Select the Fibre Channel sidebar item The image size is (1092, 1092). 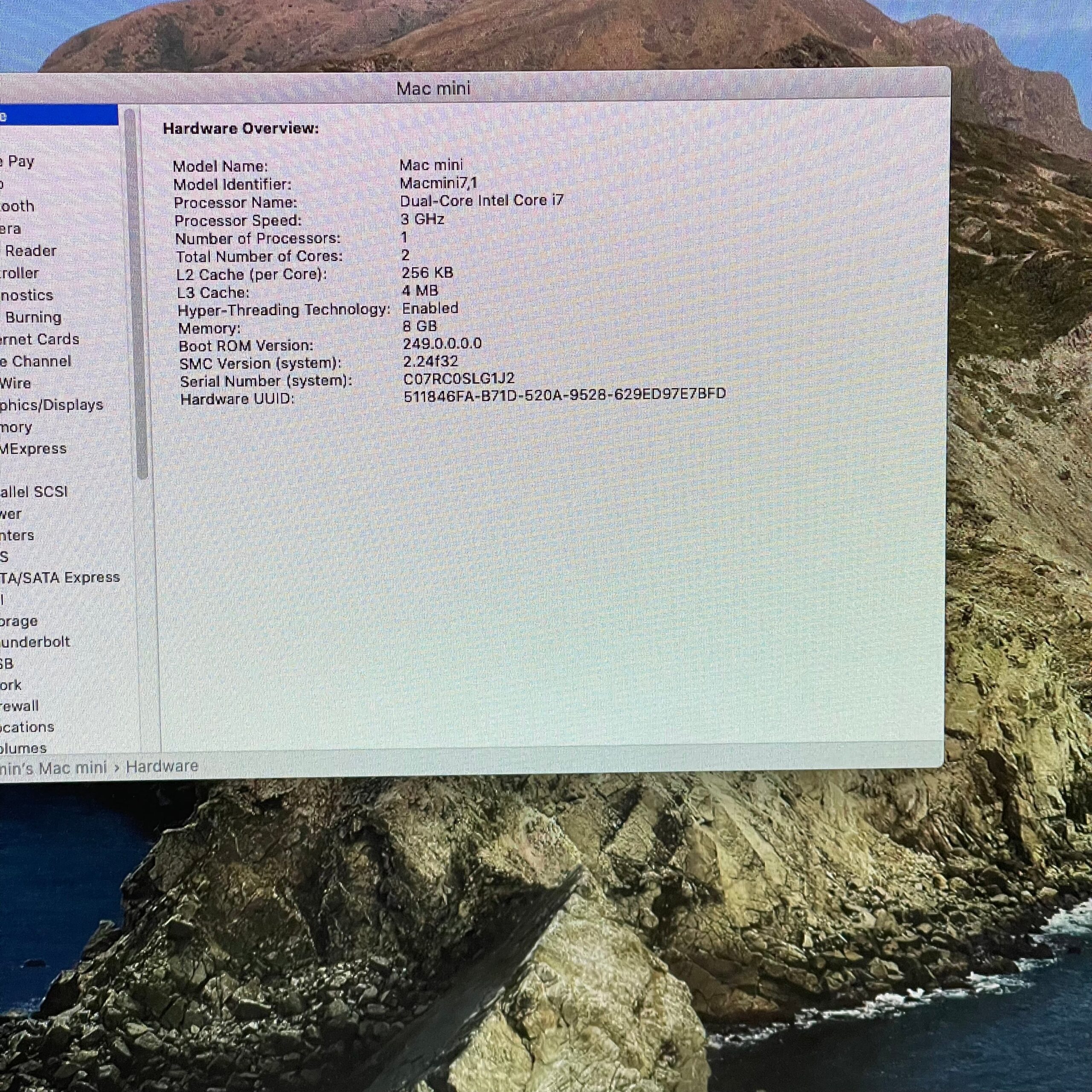(36, 361)
